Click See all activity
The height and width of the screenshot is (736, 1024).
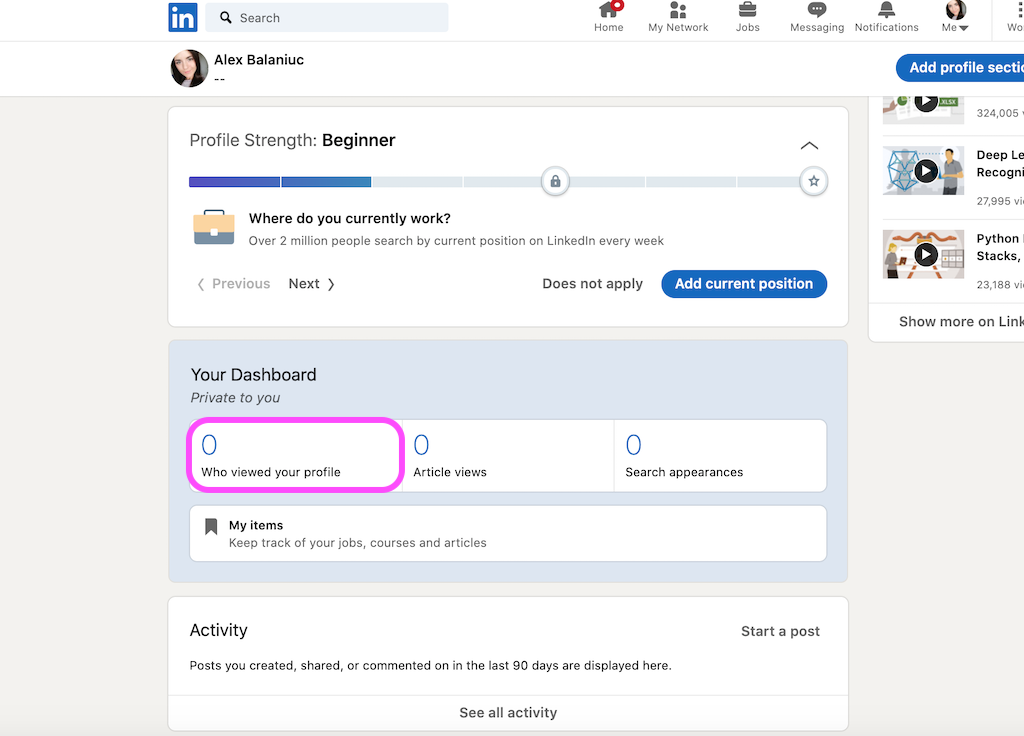[x=508, y=712]
